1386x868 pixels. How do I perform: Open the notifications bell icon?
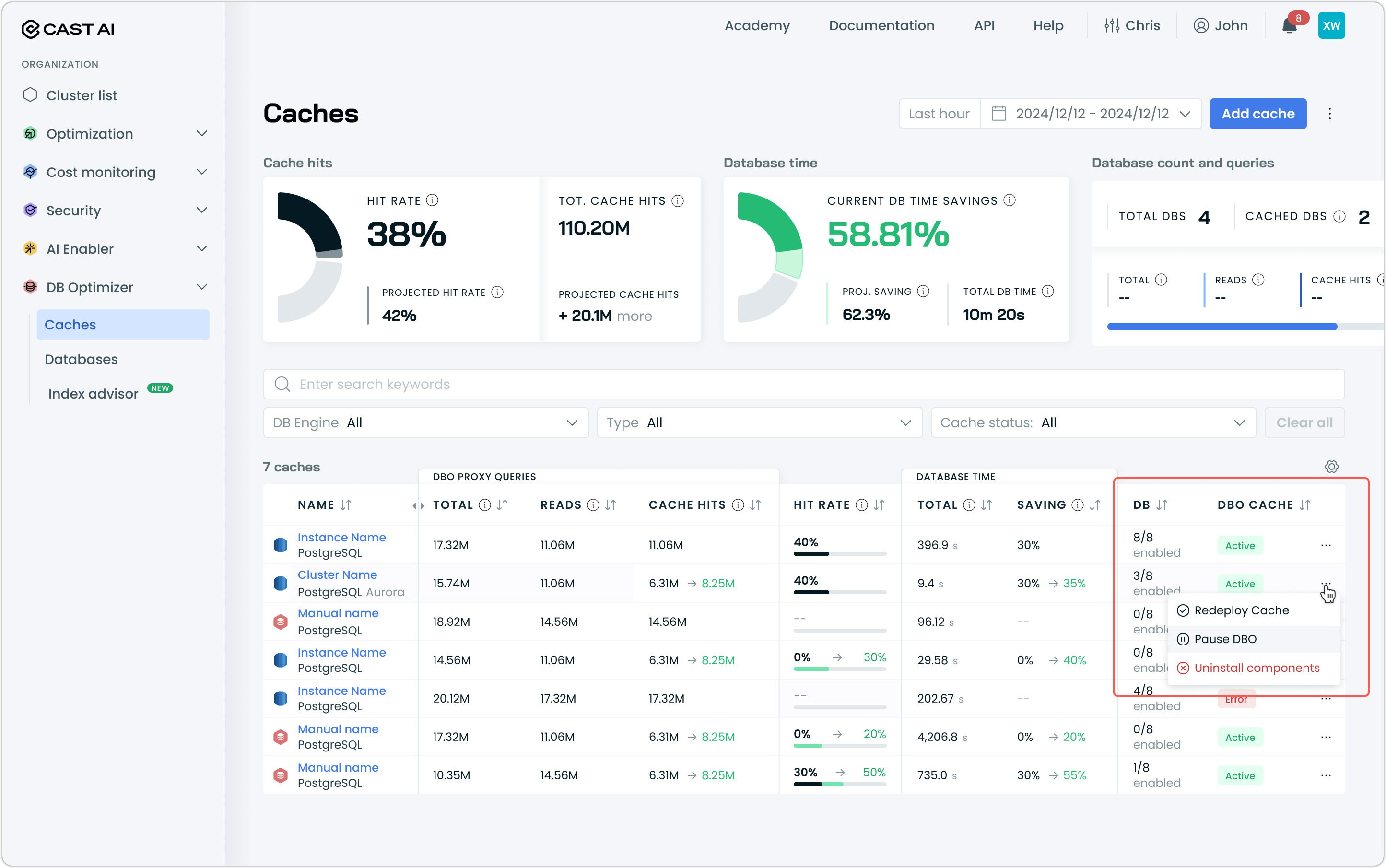(1289, 26)
